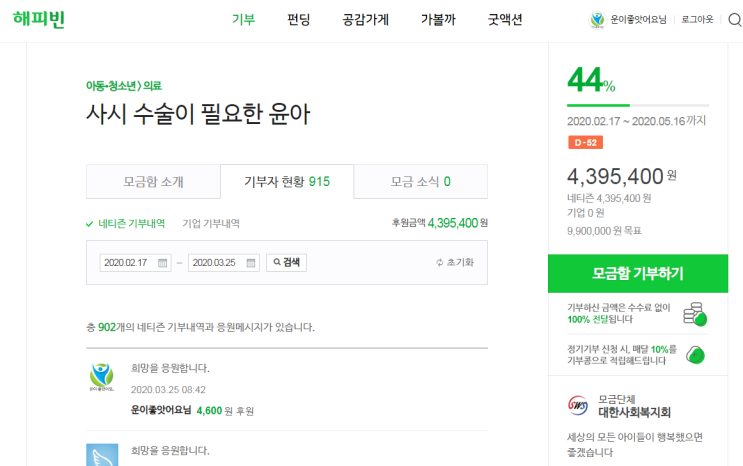Open calendar picker for end date 2020.03.25
Viewport: 743px width, 466px height.
[x=251, y=263]
